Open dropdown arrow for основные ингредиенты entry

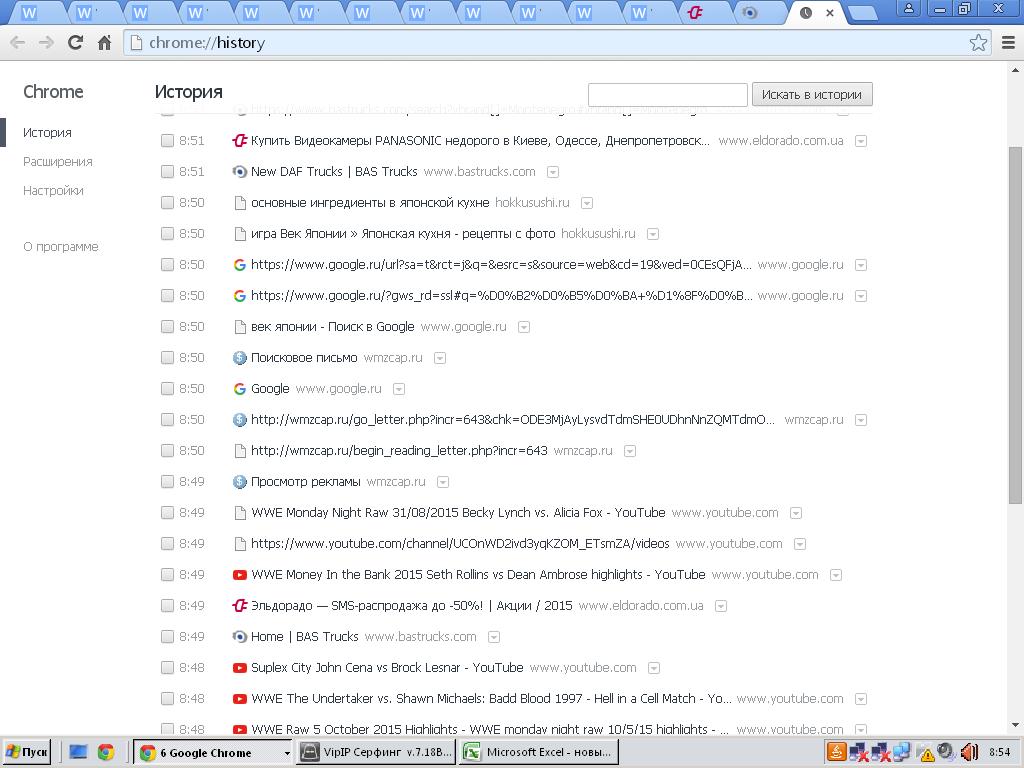[x=586, y=203]
